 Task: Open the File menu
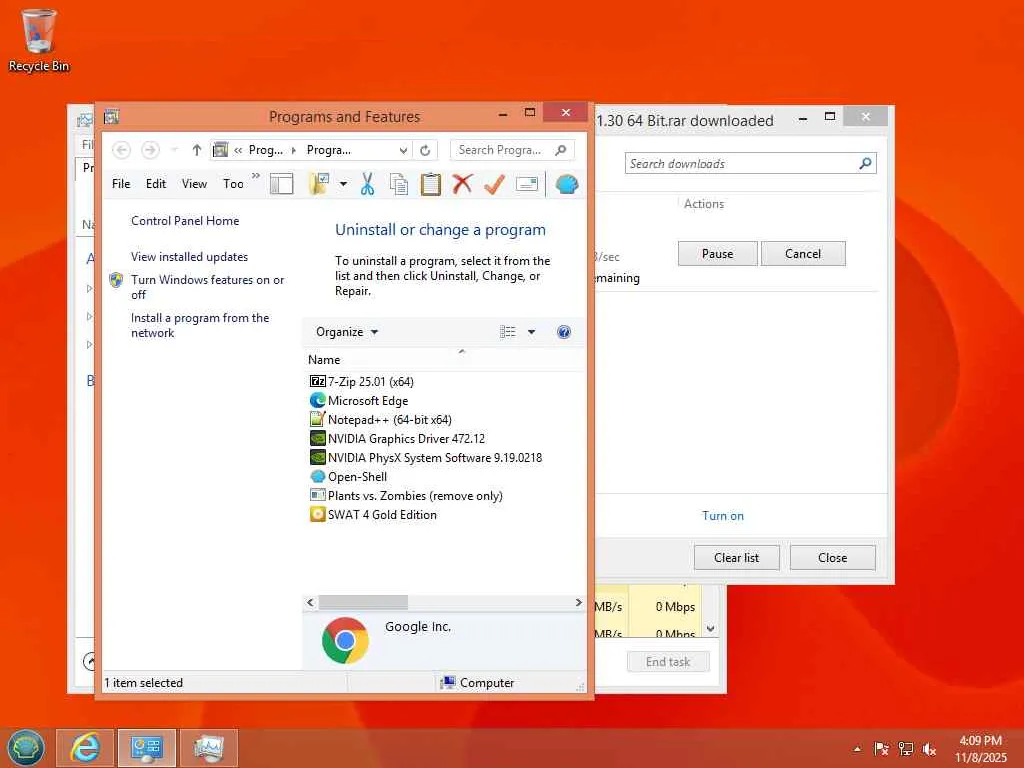[x=121, y=184]
